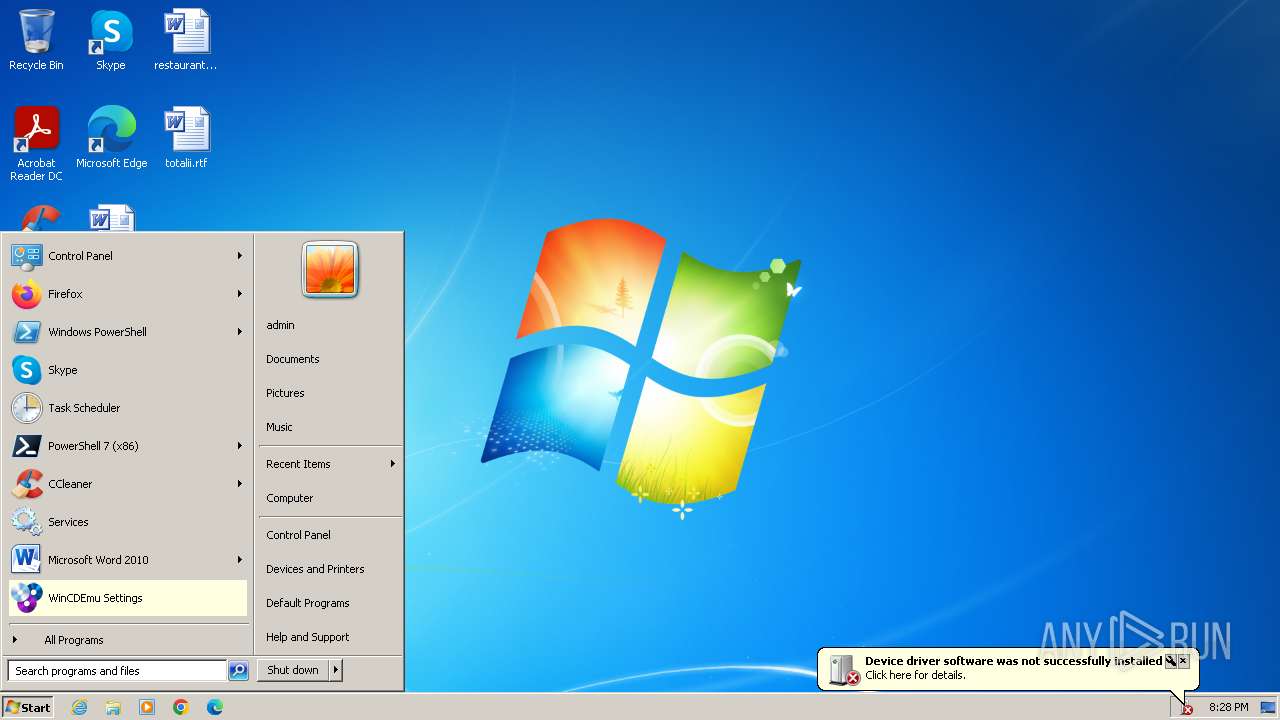1280x720 pixels.
Task: Click Task Scheduler clock icon
Action: click(27, 408)
